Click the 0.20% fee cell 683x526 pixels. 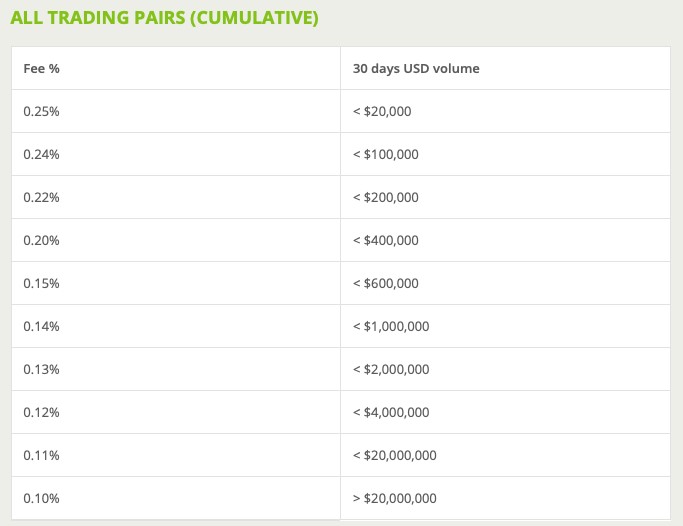[x=176, y=240]
